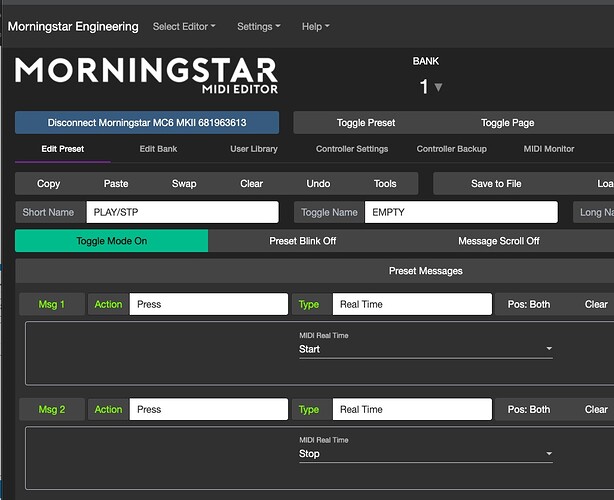Turn off Toggle Mode On
Screen dimensions: 614x500
pos(112,241)
